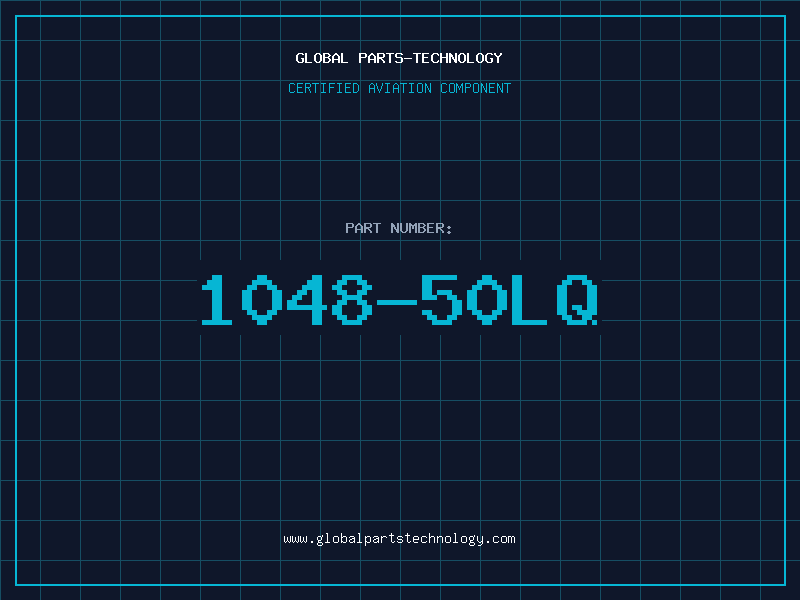800x600 pixels.
Task: Click the dash in the part number
Action: click(396, 302)
